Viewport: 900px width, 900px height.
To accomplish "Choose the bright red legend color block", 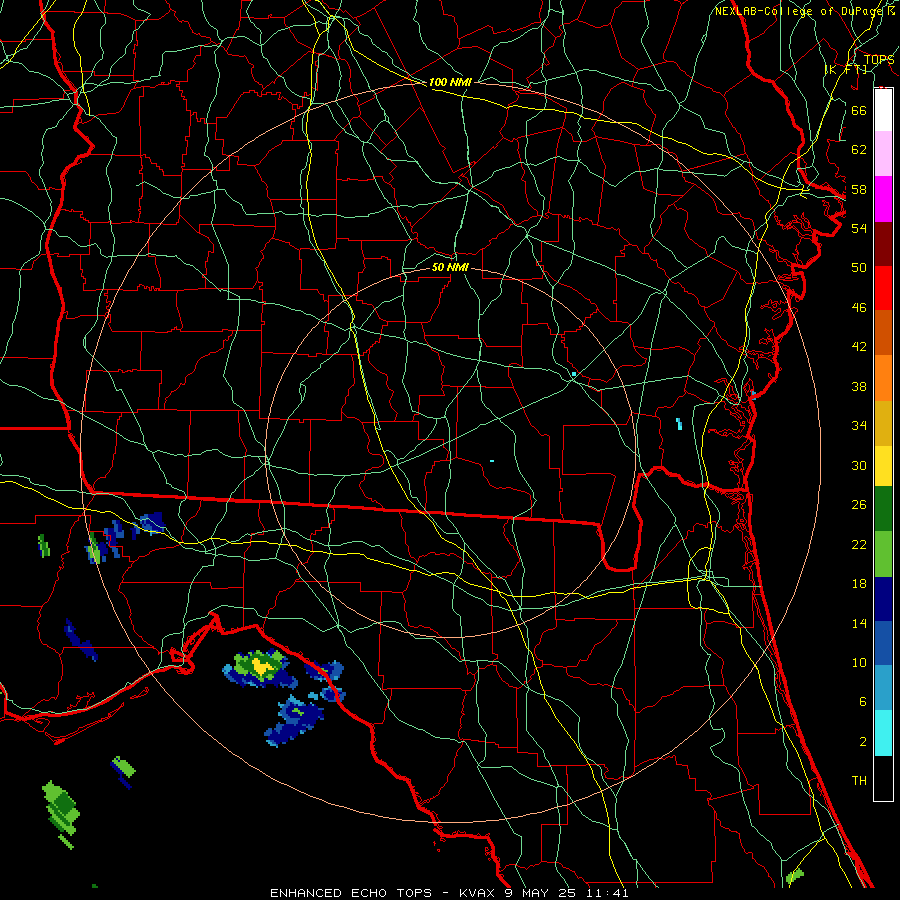I will point(883,288).
